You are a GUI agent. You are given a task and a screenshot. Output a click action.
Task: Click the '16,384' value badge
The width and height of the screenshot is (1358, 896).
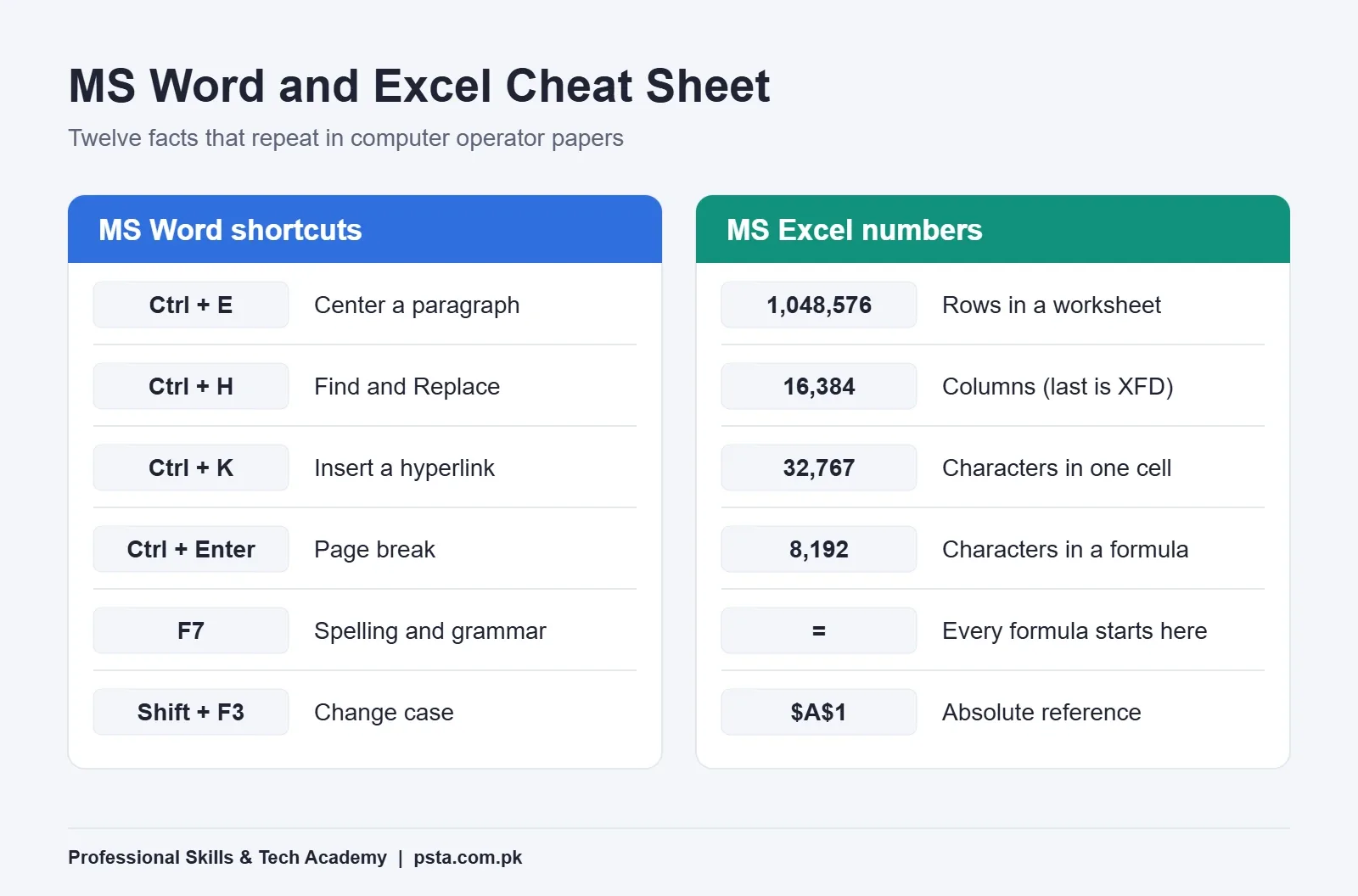[819, 386]
